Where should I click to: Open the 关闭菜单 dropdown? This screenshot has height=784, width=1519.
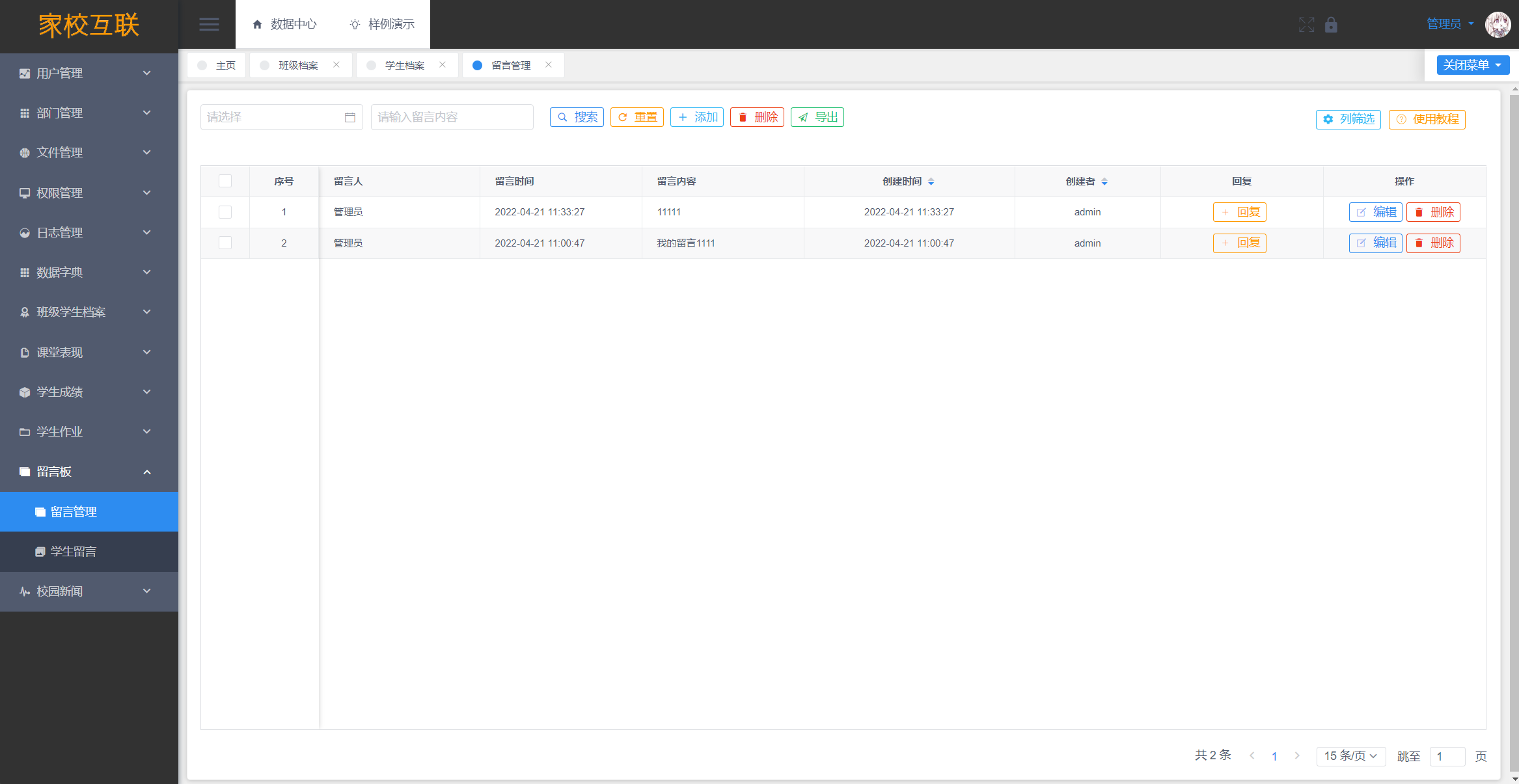(1472, 65)
